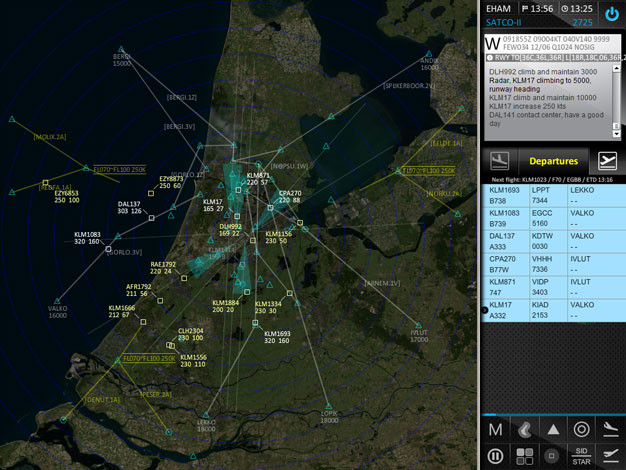Click the landing aircraft icon in bottom toolbar
Image resolution: width=626 pixels, height=470 pixels.
pyautogui.click(x=610, y=430)
